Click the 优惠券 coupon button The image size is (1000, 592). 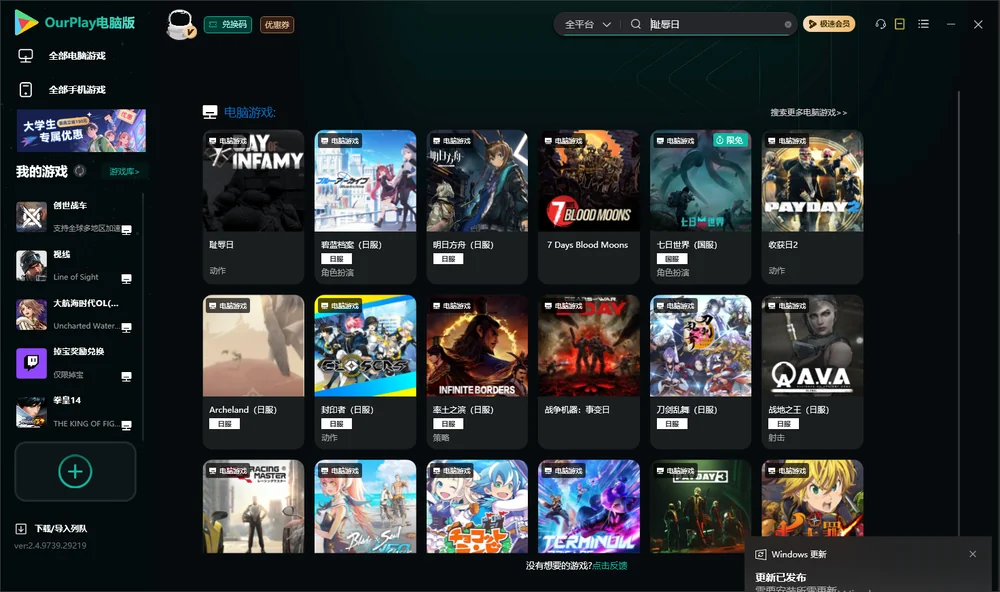click(x=277, y=25)
